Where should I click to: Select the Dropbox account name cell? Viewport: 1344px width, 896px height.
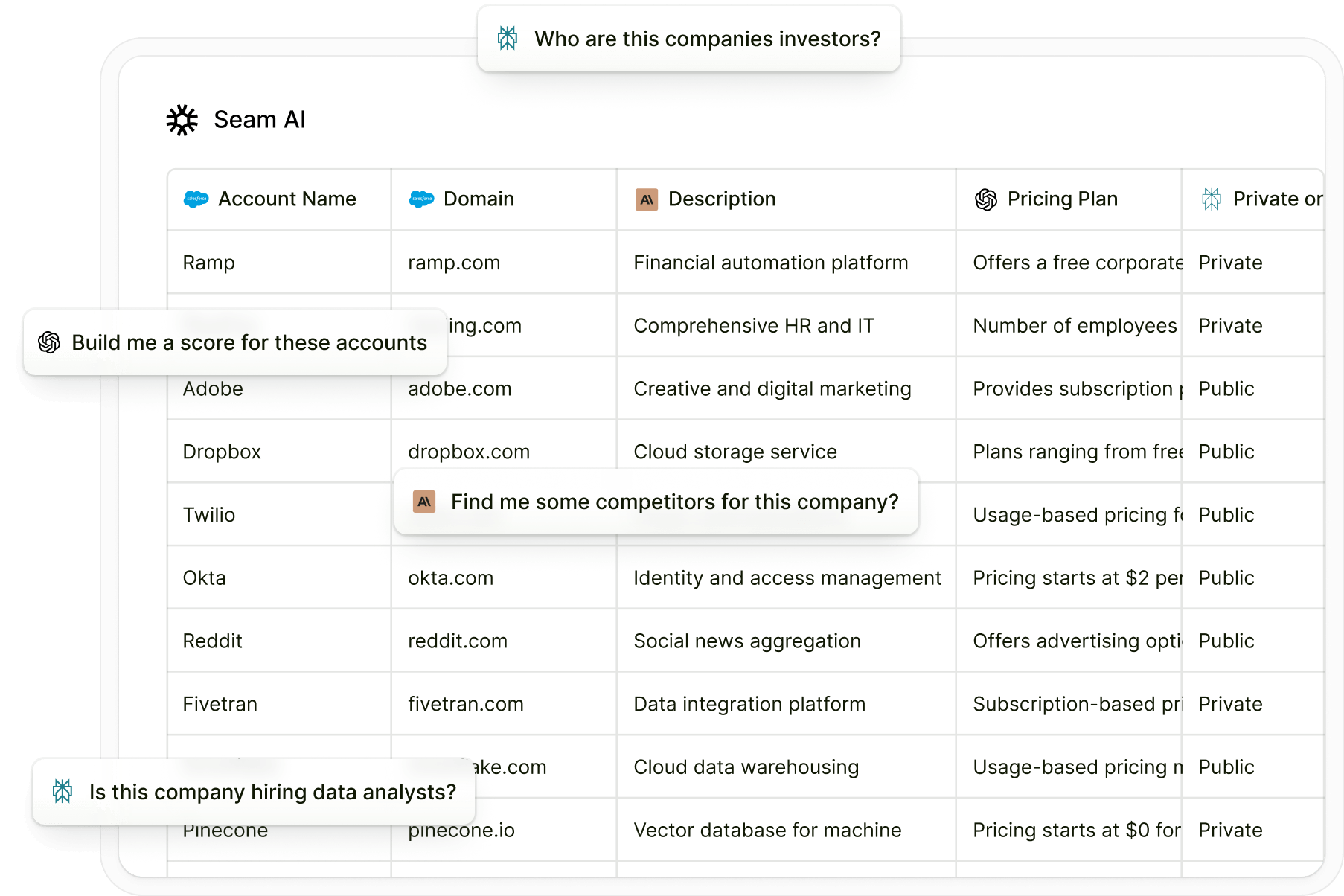click(222, 452)
